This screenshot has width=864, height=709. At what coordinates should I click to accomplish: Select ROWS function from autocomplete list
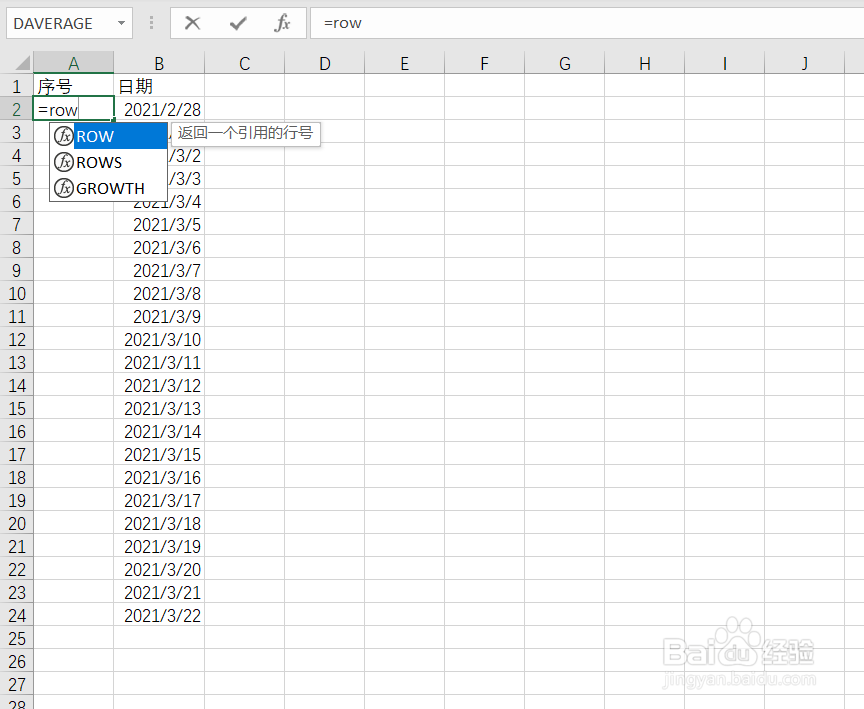point(109,162)
